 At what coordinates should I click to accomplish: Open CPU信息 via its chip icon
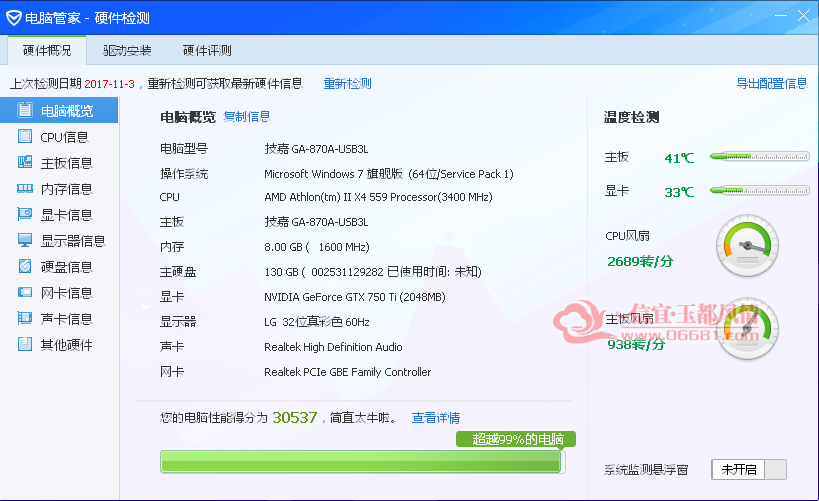pos(25,136)
